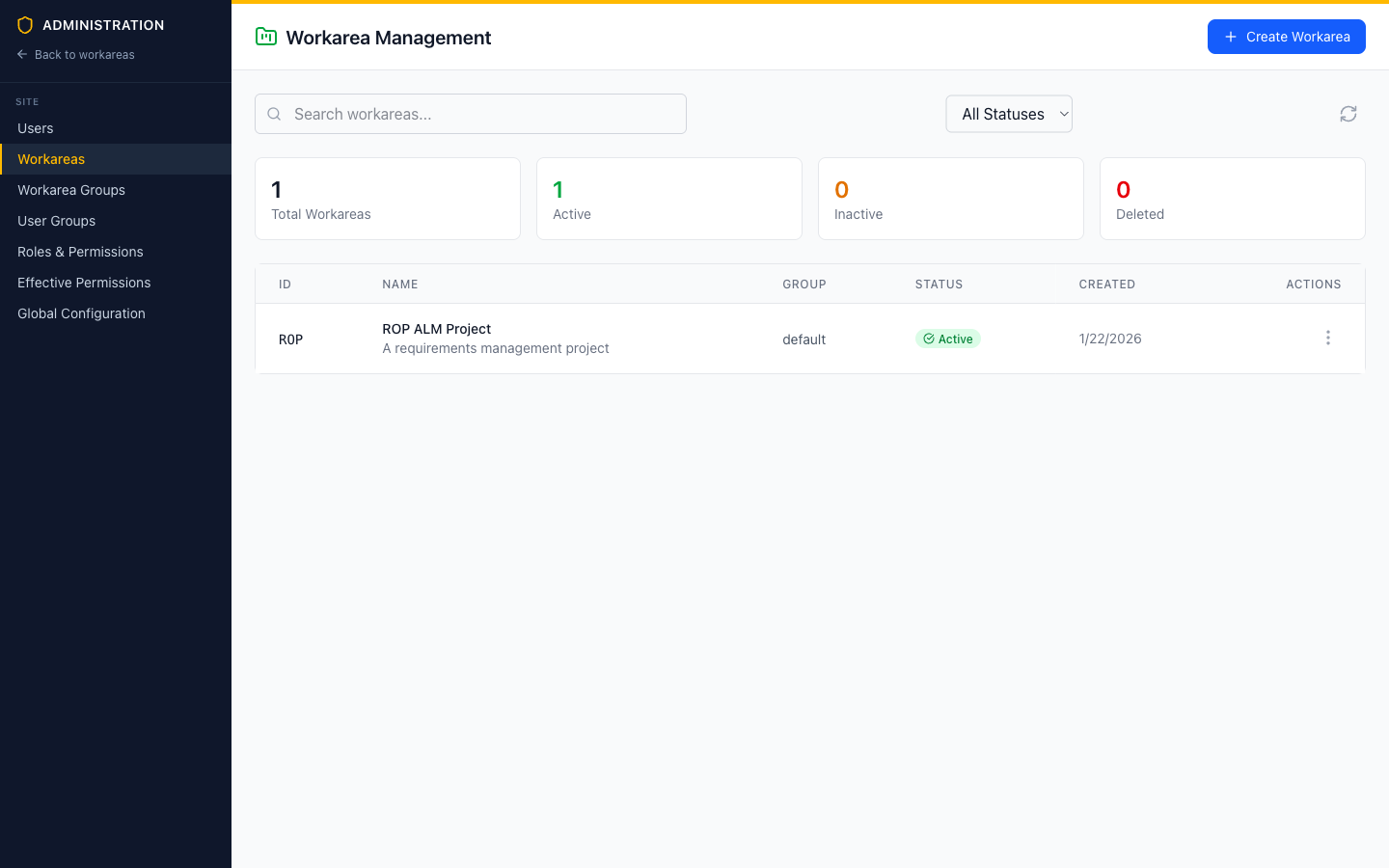Click the Create Workarea button
This screenshot has width=1389, height=868.
pos(1287,37)
